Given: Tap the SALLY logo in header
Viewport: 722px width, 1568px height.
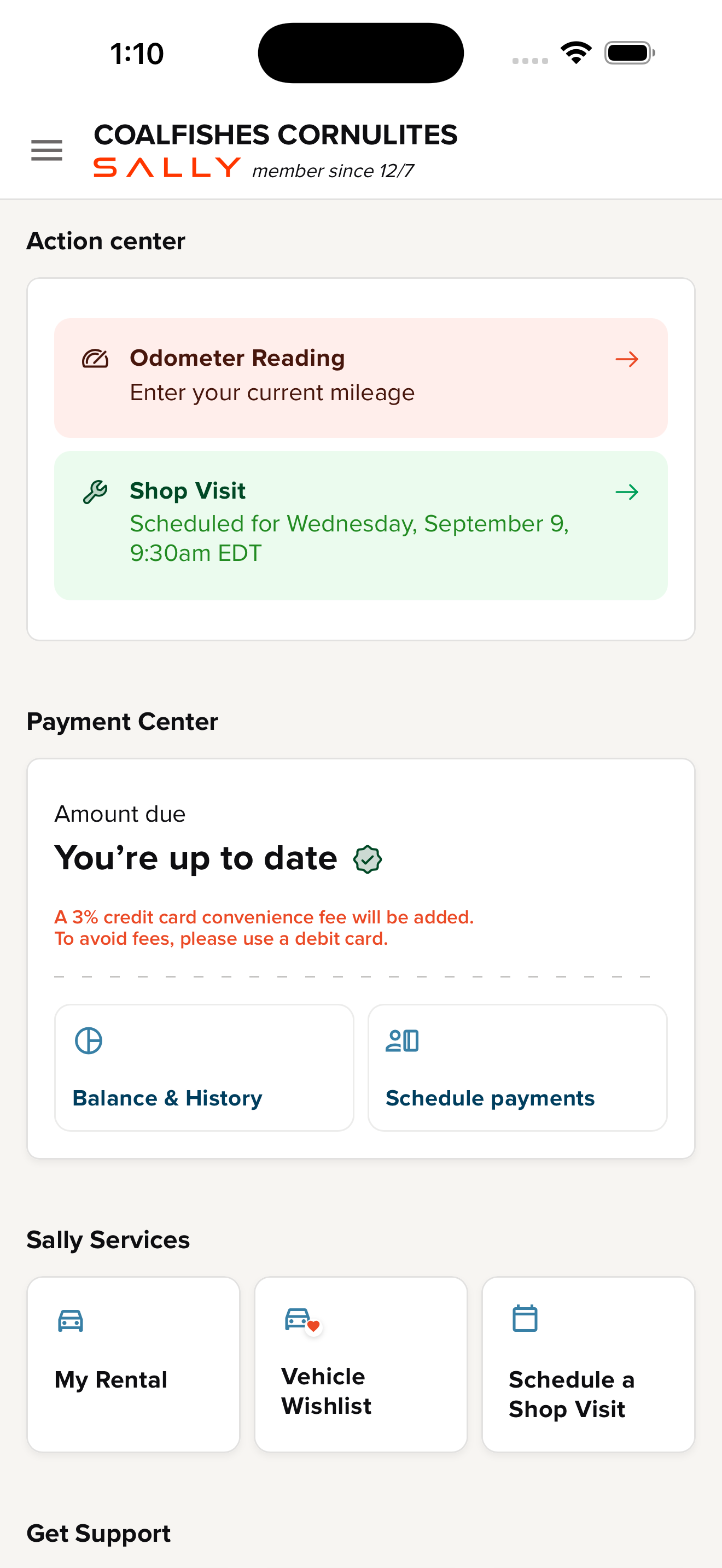Looking at the screenshot, I should point(167,167).
